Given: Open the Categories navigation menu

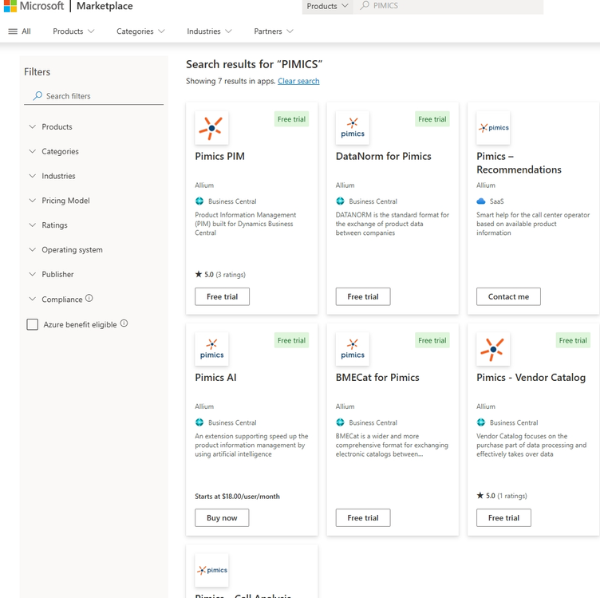Looking at the screenshot, I should coord(140,31).
